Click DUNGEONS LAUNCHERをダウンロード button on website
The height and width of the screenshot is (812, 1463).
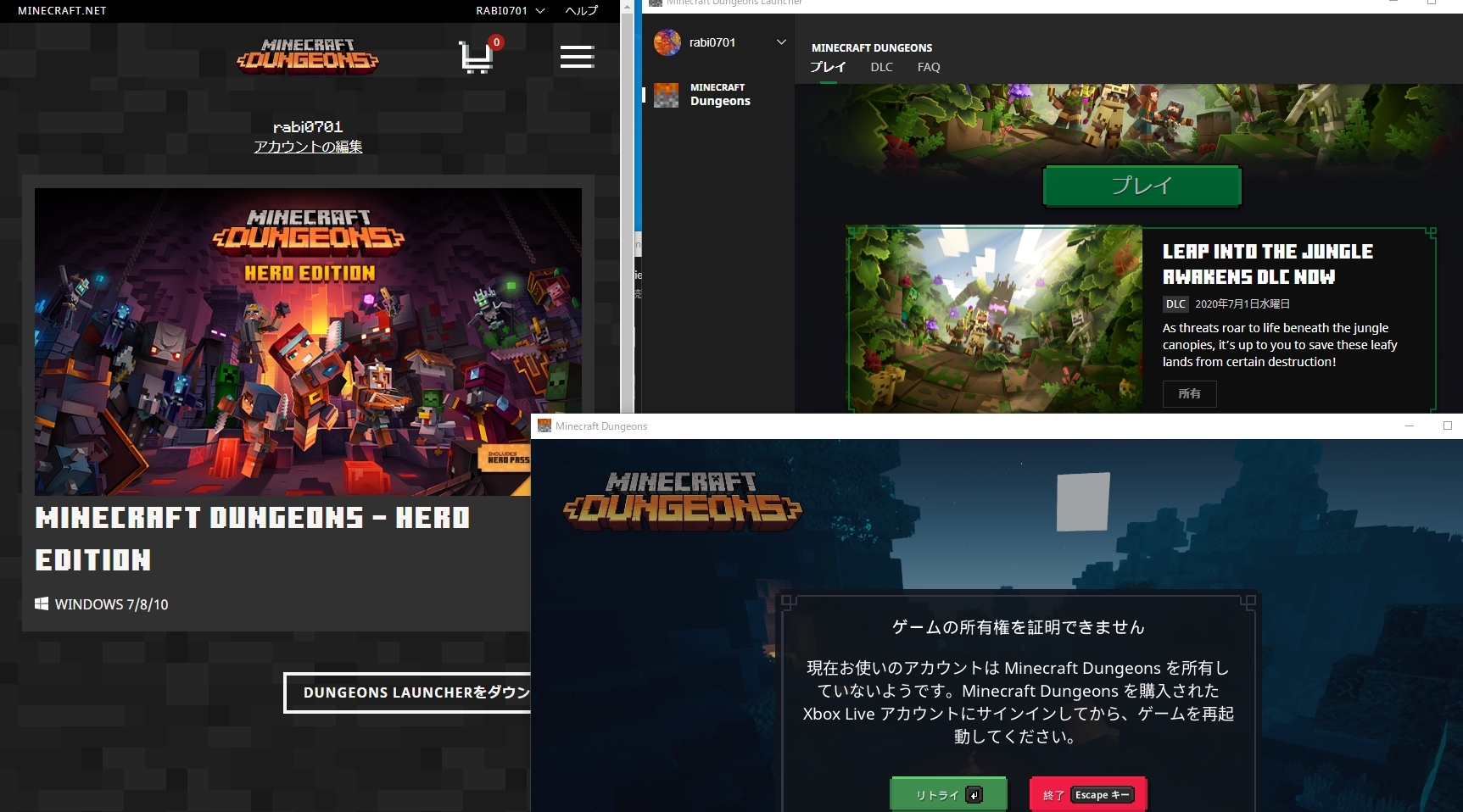point(407,692)
